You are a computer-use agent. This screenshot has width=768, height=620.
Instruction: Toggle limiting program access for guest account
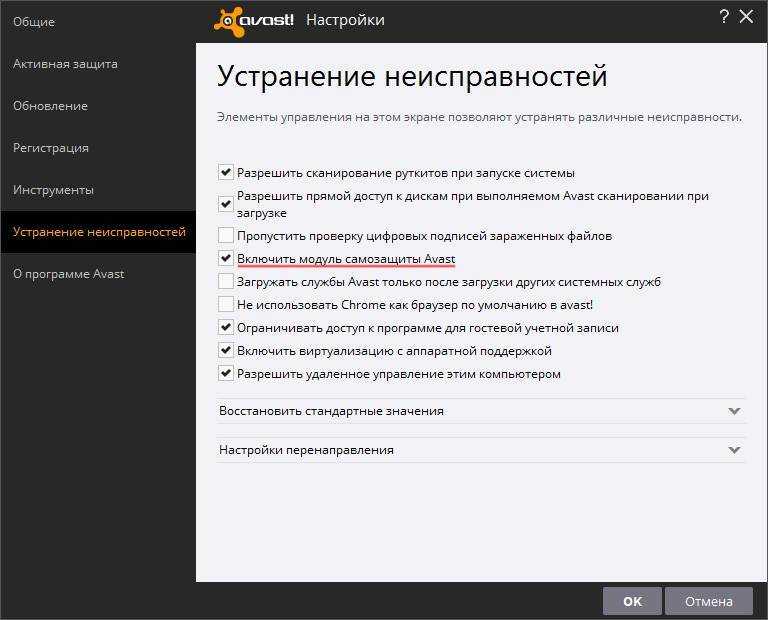pos(225,328)
